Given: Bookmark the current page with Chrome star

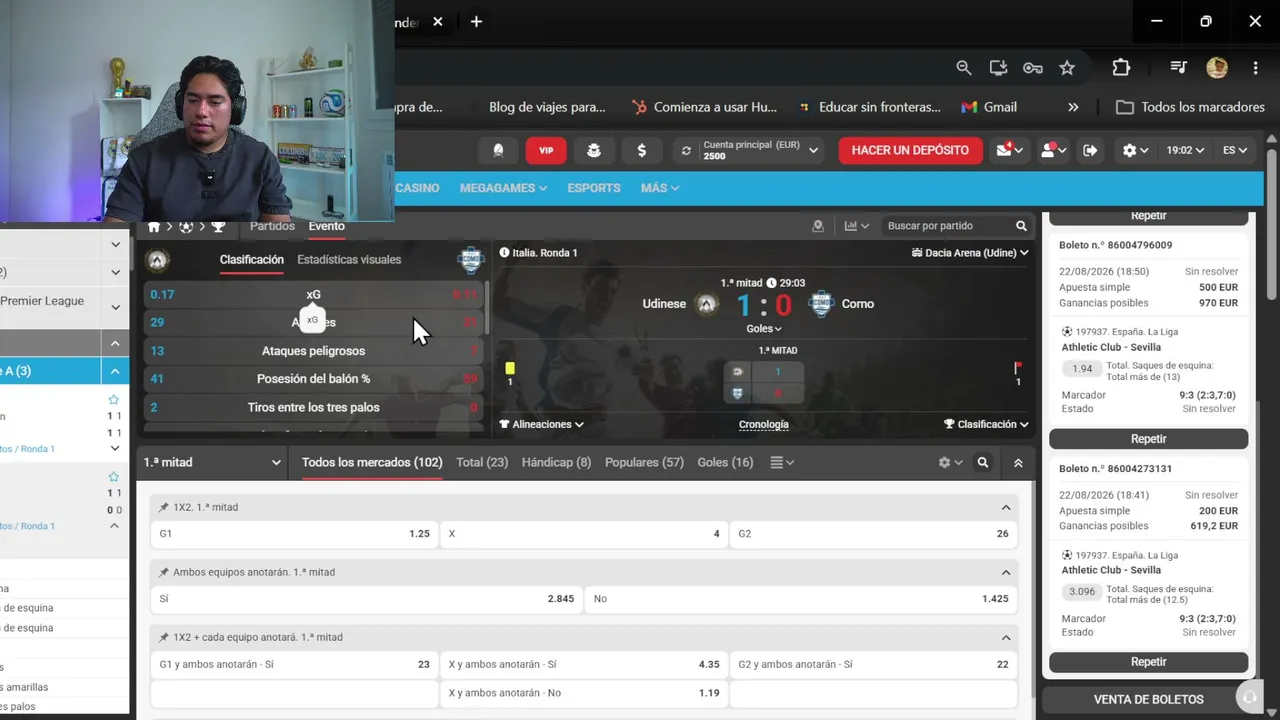Looking at the screenshot, I should pos(1067,67).
